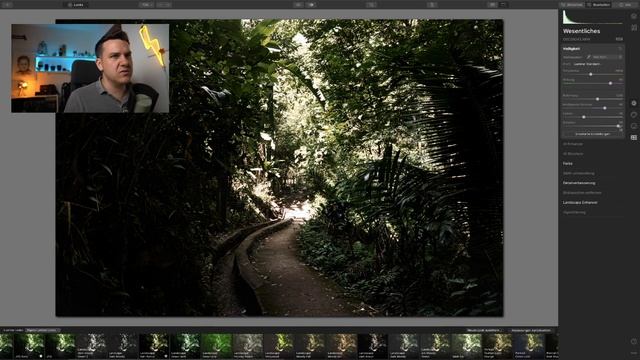Expand the Landscape Enhancer tool
The image size is (640, 360).
pyautogui.click(x=580, y=202)
